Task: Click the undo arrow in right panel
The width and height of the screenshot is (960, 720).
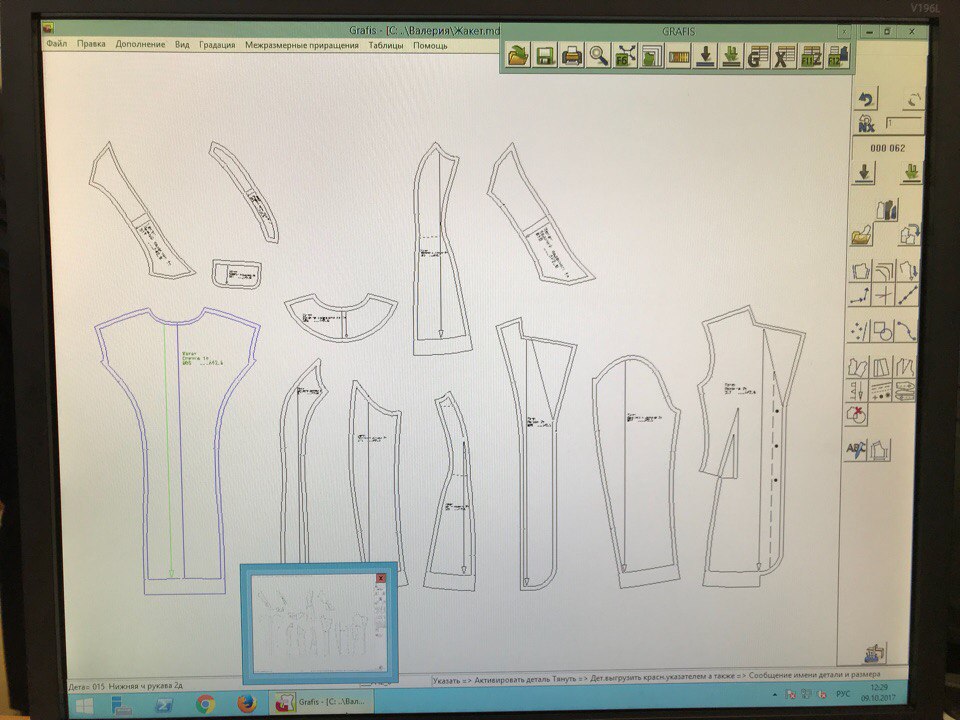Action: coord(866,99)
